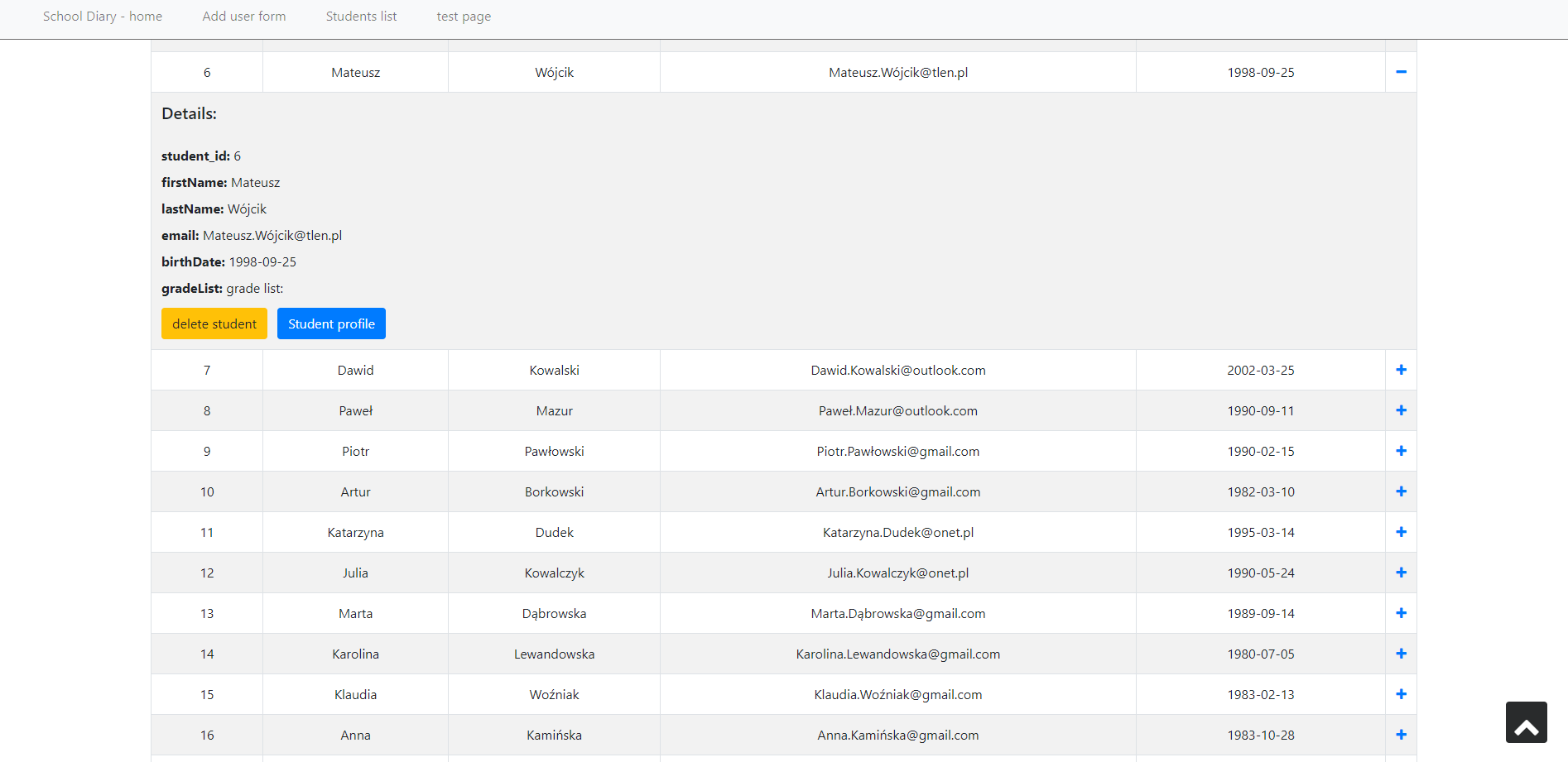Open School Diary - home

coord(103,17)
